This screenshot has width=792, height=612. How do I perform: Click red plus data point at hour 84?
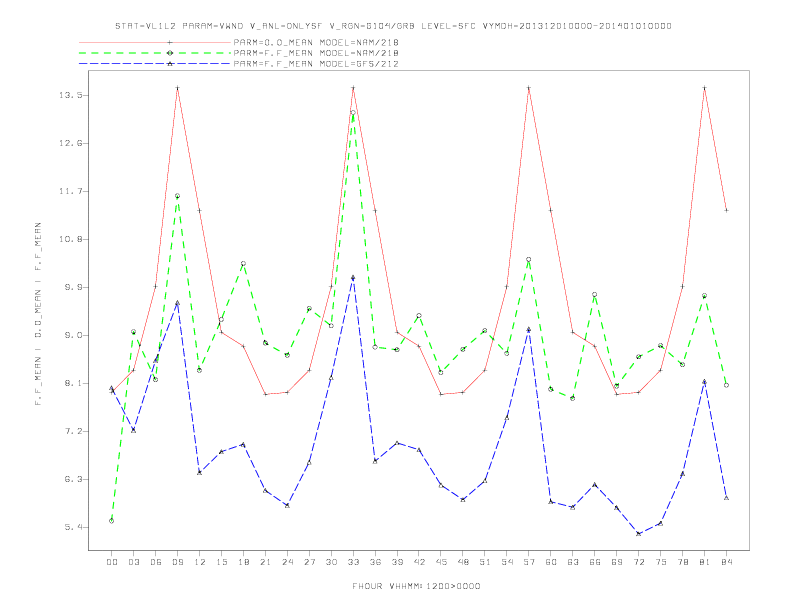(726, 210)
